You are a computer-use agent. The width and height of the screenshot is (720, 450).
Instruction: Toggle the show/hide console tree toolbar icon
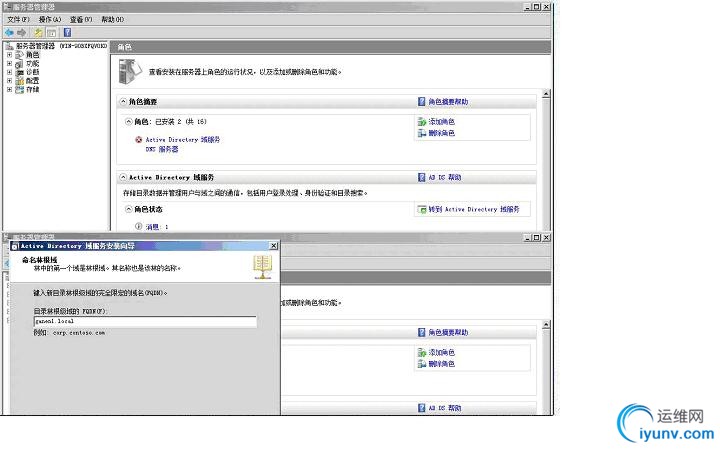[x=52, y=33]
